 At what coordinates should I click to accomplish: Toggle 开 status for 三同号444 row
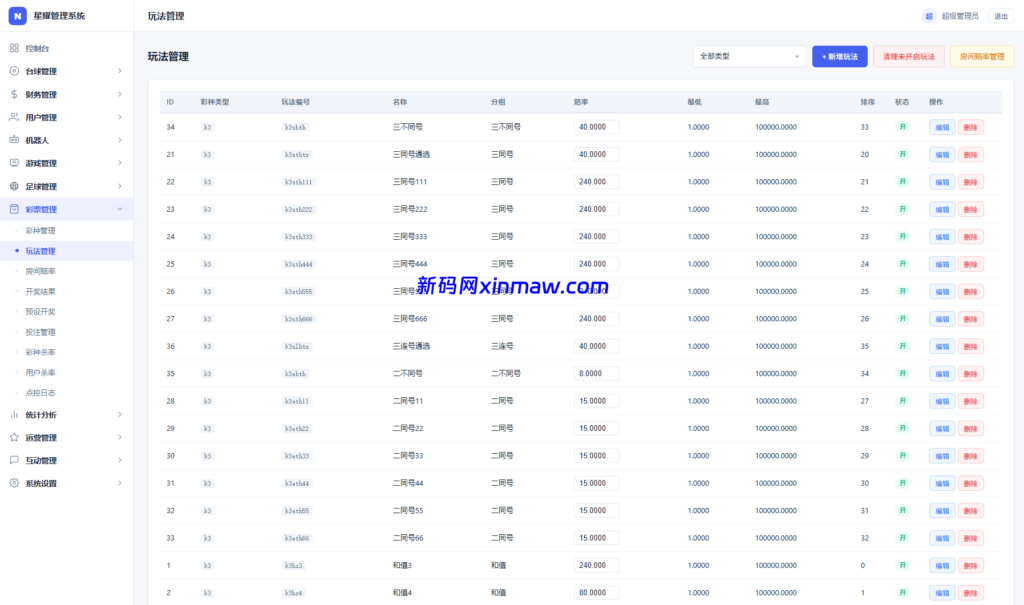click(903, 264)
